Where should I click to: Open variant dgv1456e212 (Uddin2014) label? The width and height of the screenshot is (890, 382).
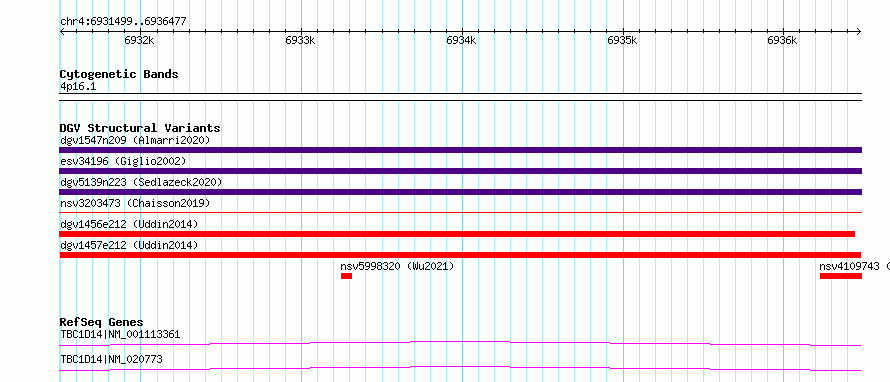click(129, 224)
